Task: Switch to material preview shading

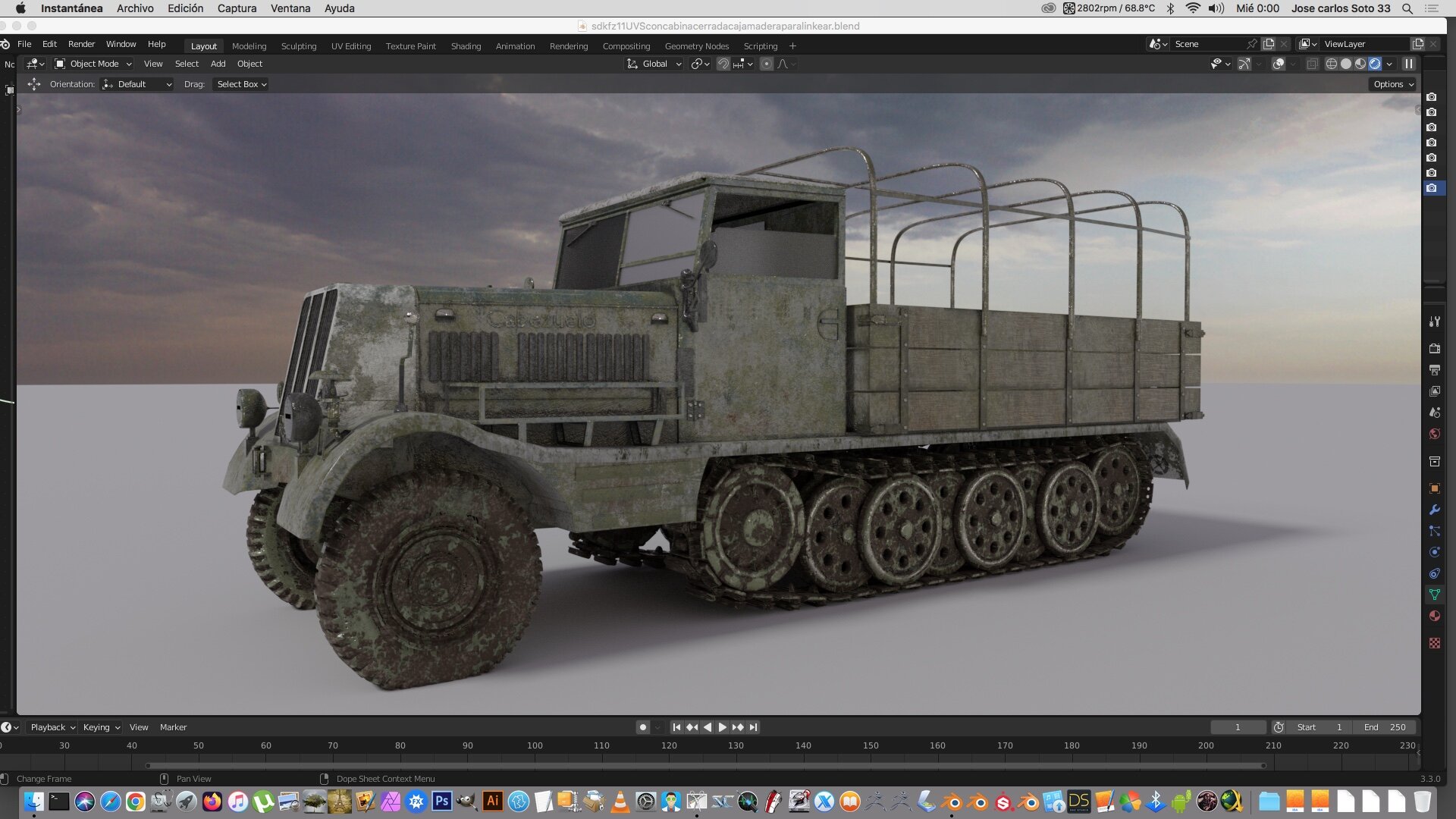Action: click(1360, 64)
